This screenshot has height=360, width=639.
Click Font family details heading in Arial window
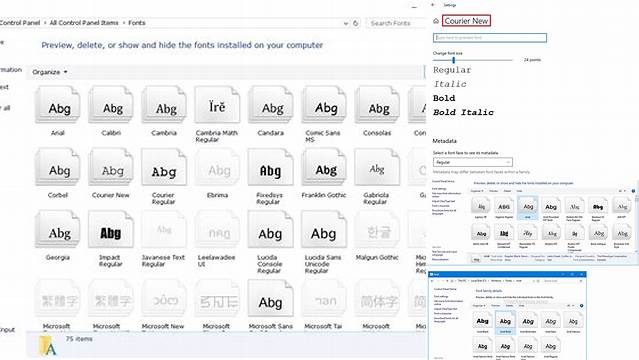click(x=489, y=291)
